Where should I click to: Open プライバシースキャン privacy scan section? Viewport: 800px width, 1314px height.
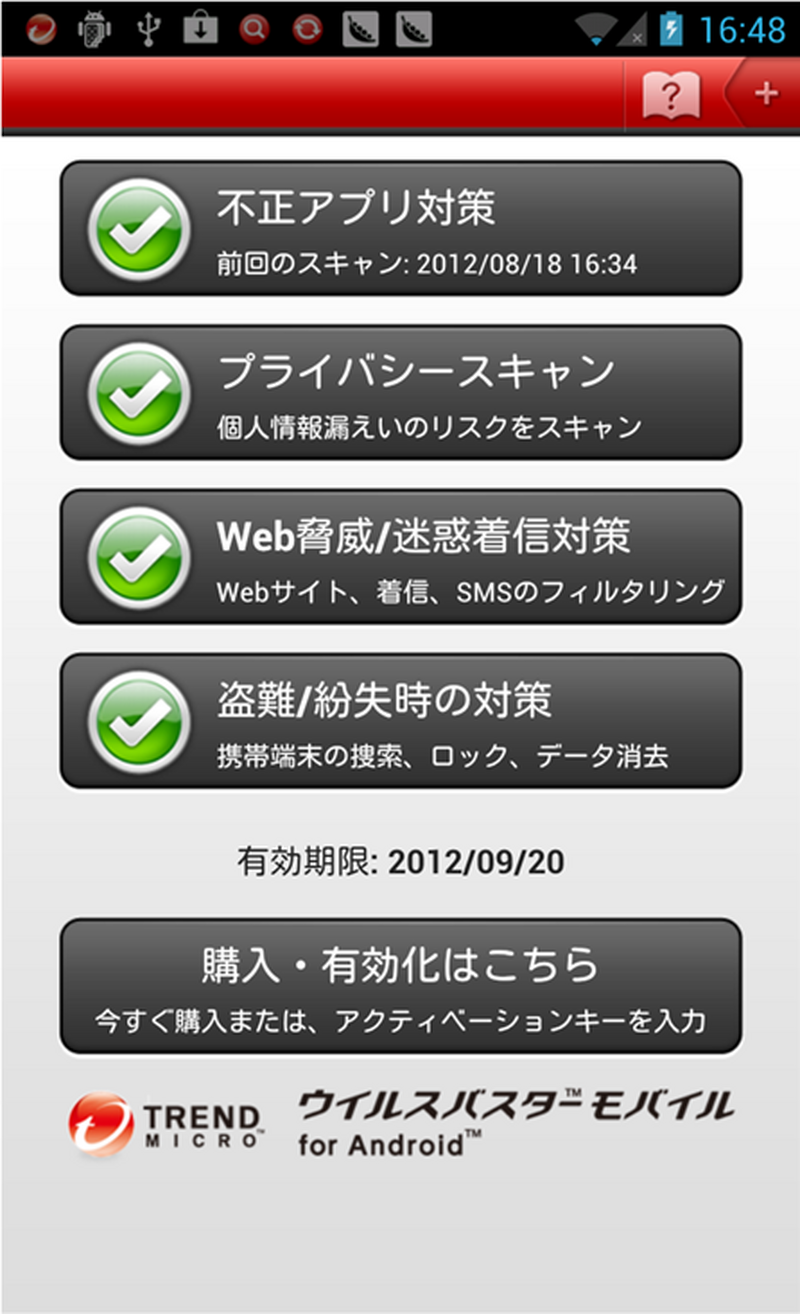point(401,392)
